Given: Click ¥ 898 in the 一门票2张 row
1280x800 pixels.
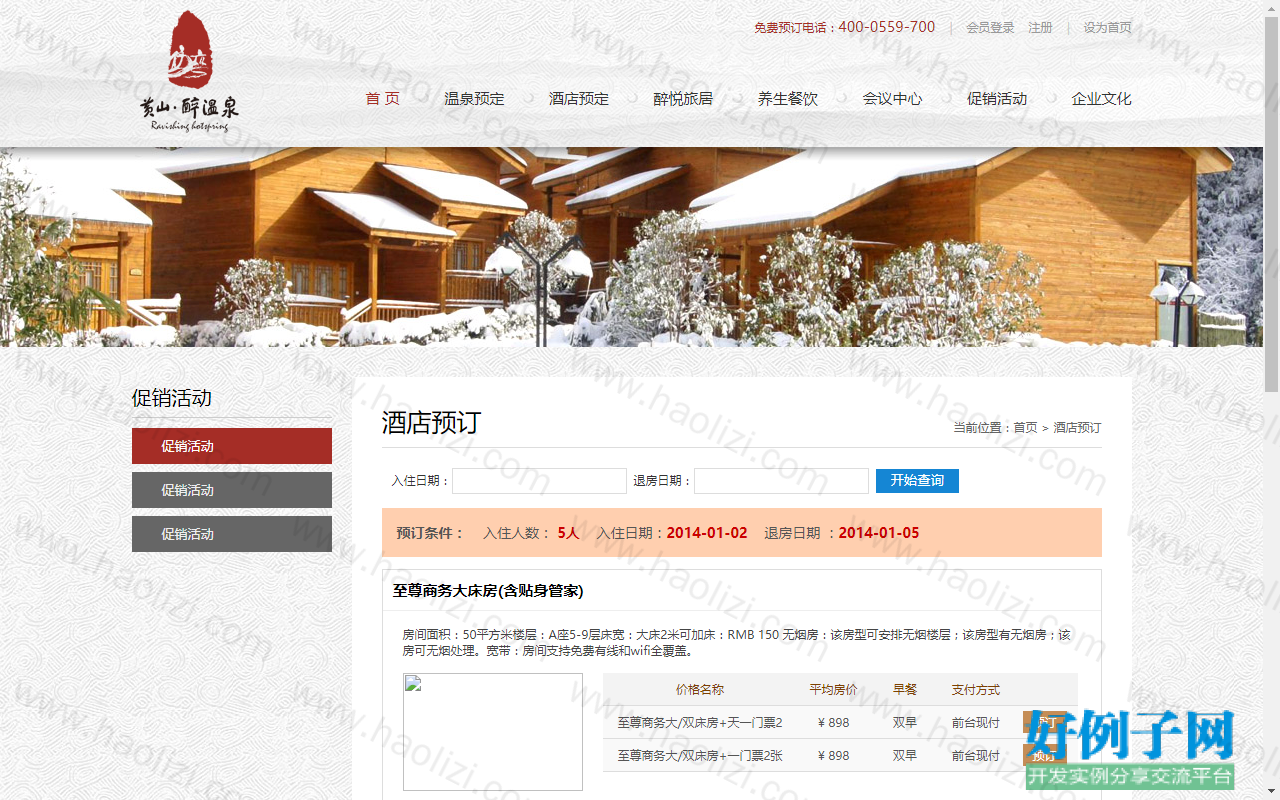Looking at the screenshot, I should coord(834,756).
